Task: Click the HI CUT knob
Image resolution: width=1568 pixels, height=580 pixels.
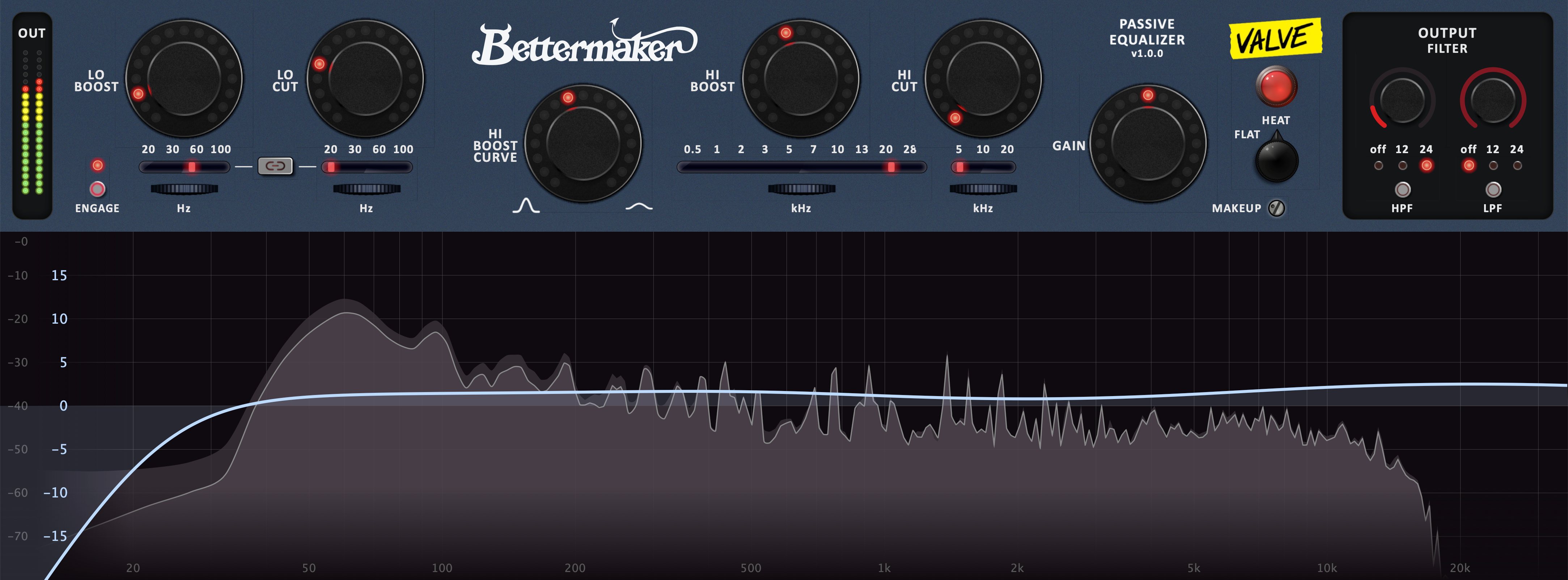Action: 983,79
